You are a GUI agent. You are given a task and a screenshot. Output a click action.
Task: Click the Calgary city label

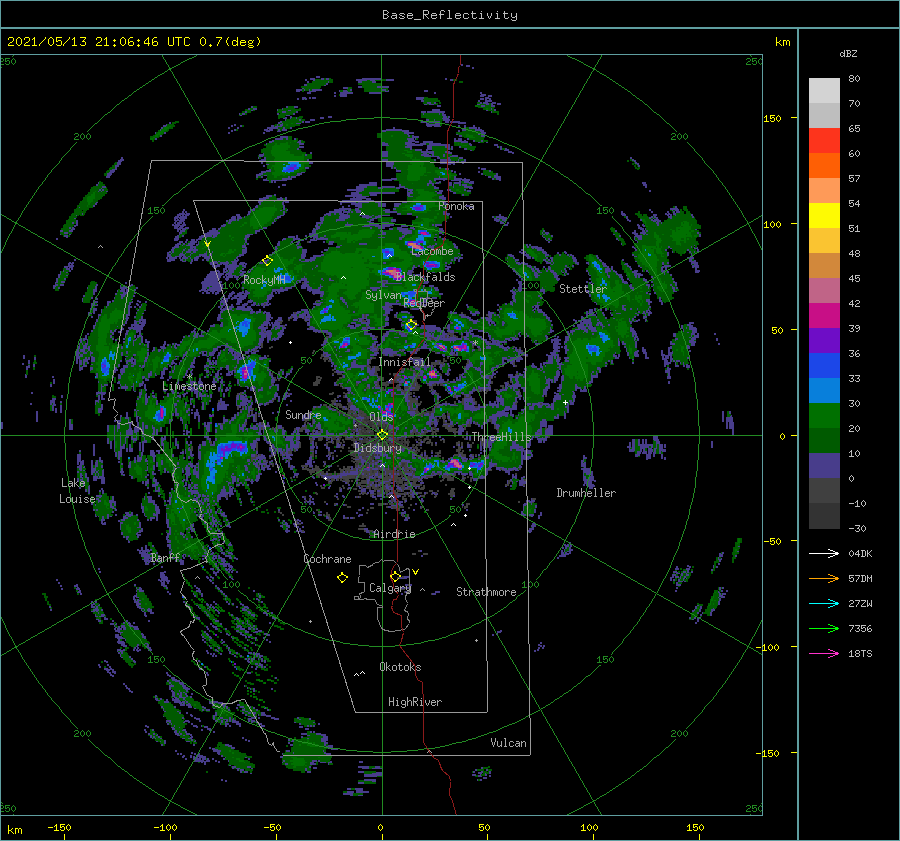[x=390, y=588]
